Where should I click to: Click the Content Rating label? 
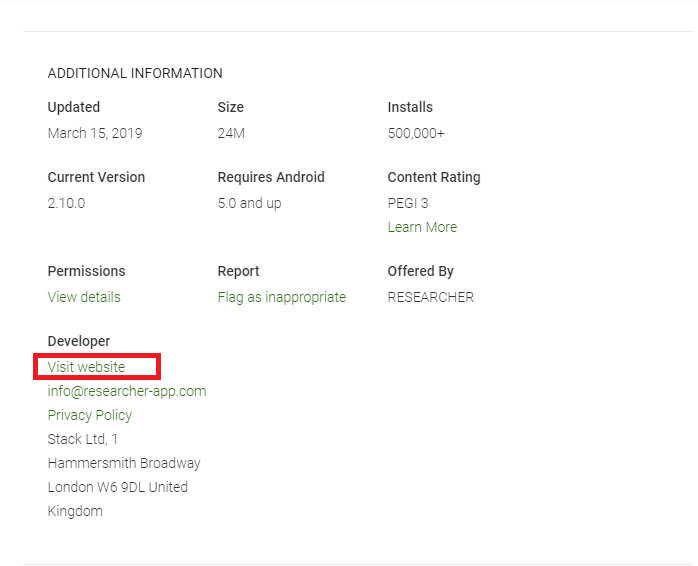click(434, 177)
